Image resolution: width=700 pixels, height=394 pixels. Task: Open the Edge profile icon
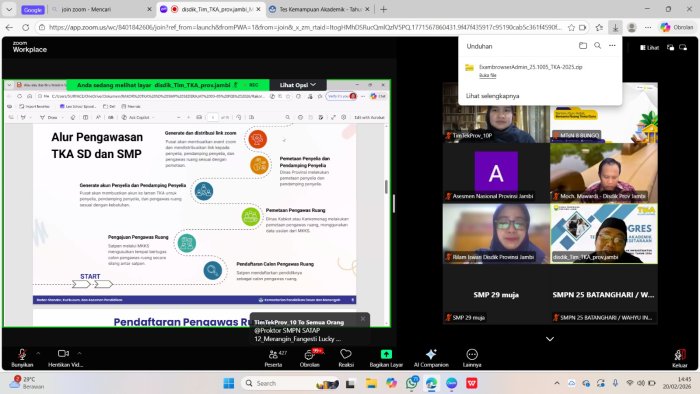[x=631, y=28]
